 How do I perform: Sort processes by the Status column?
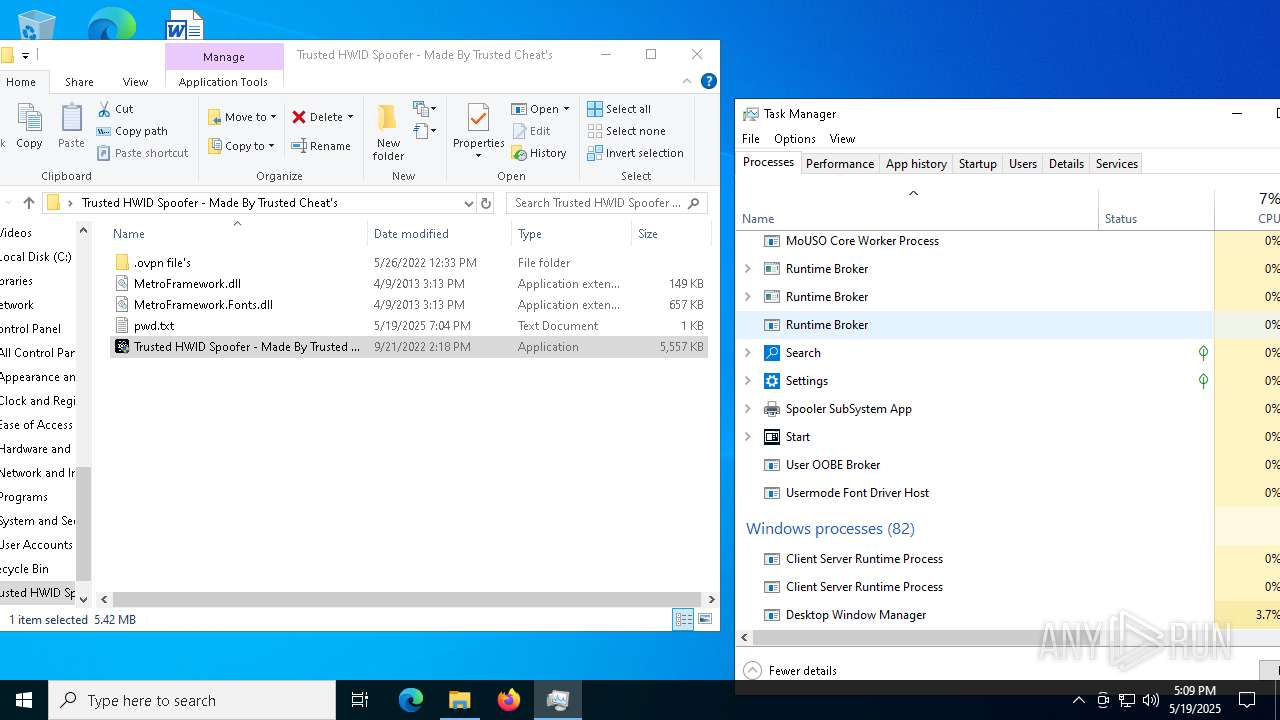(1120, 219)
